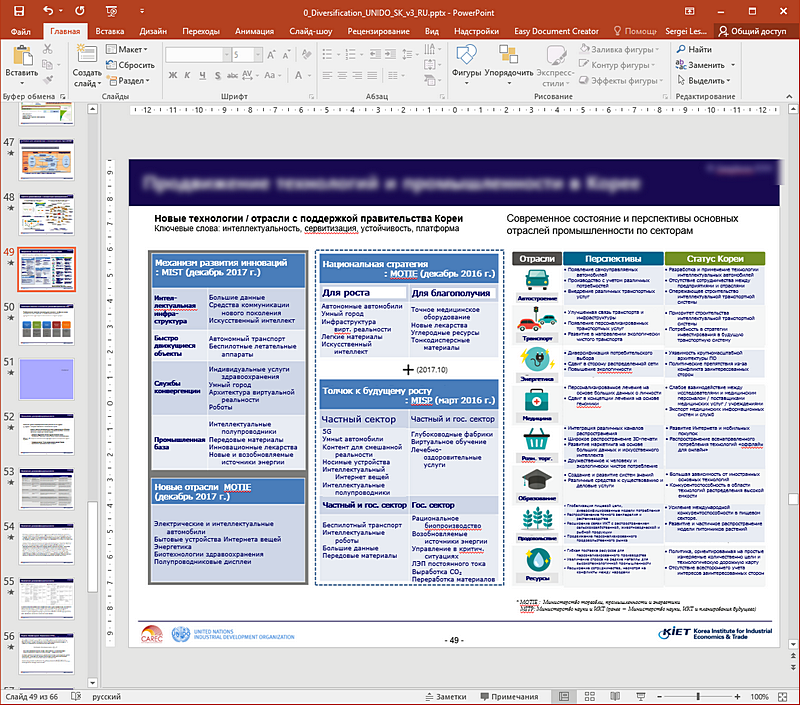800x705 pixels.
Task: Start the slideshow from status bar icon
Action: coord(641,697)
